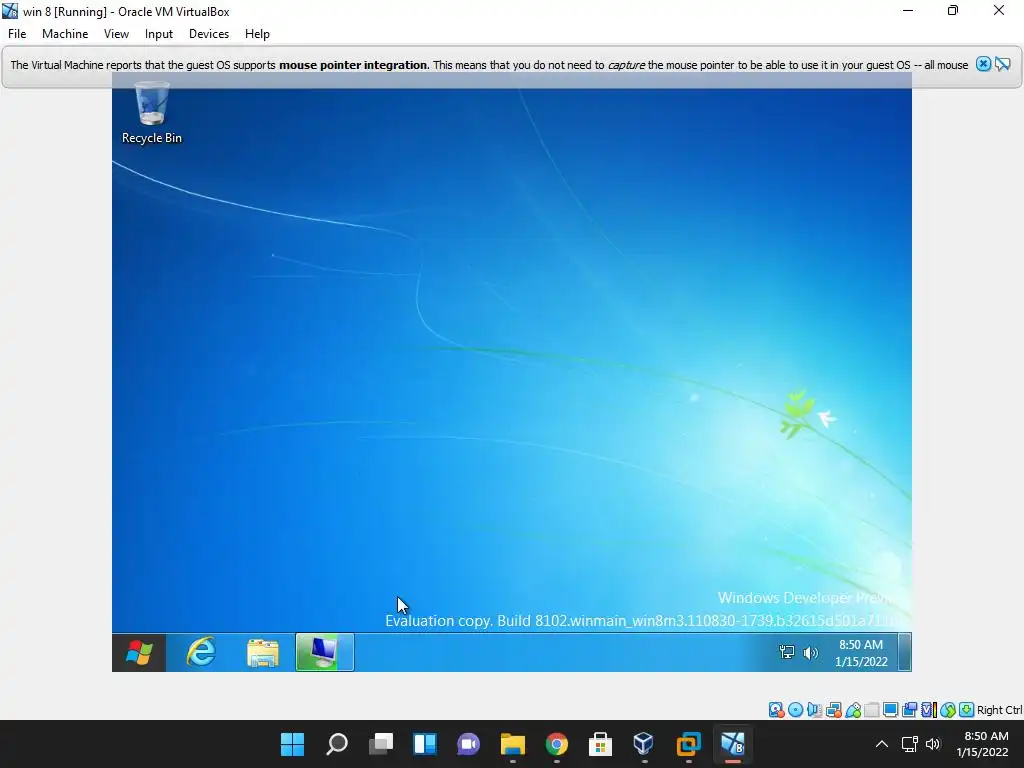Click VirtualBox keyboard capture indicator
Screen dimensions: 1024x768
point(967,710)
